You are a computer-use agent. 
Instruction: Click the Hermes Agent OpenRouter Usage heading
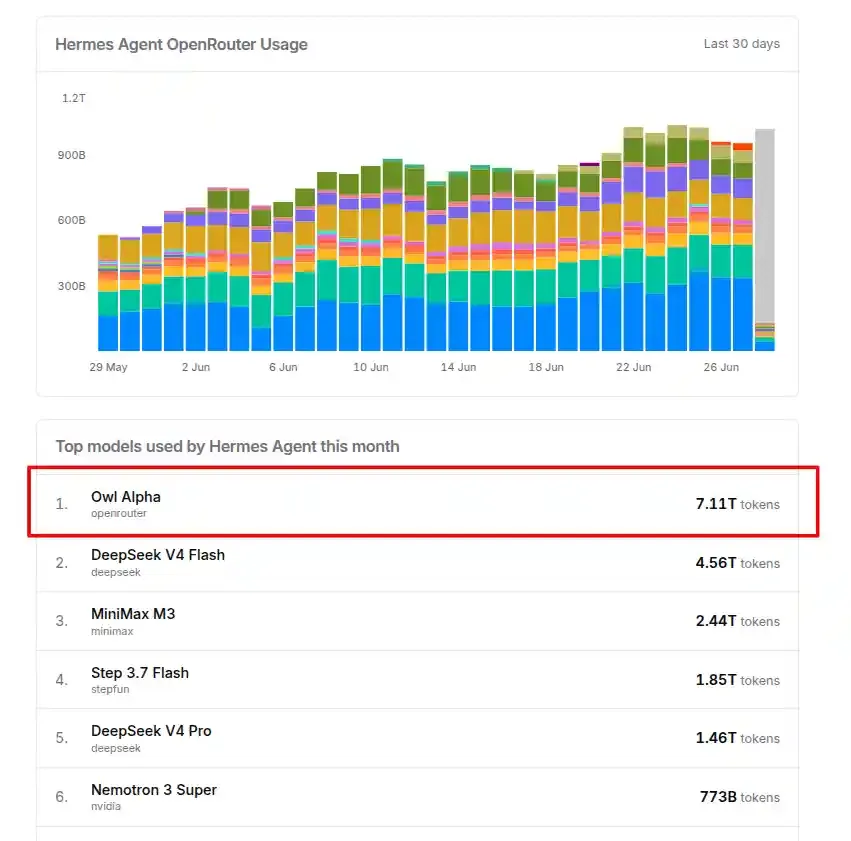coord(181,44)
